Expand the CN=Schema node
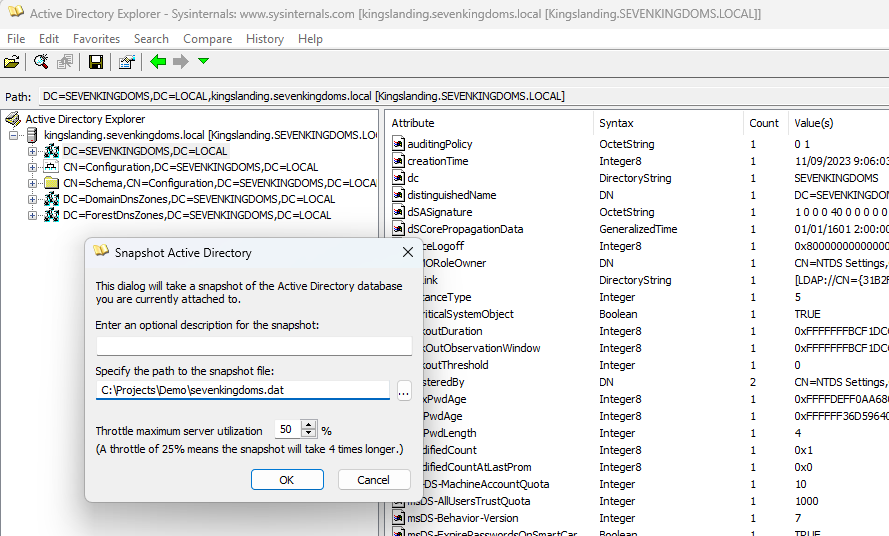 [32, 183]
